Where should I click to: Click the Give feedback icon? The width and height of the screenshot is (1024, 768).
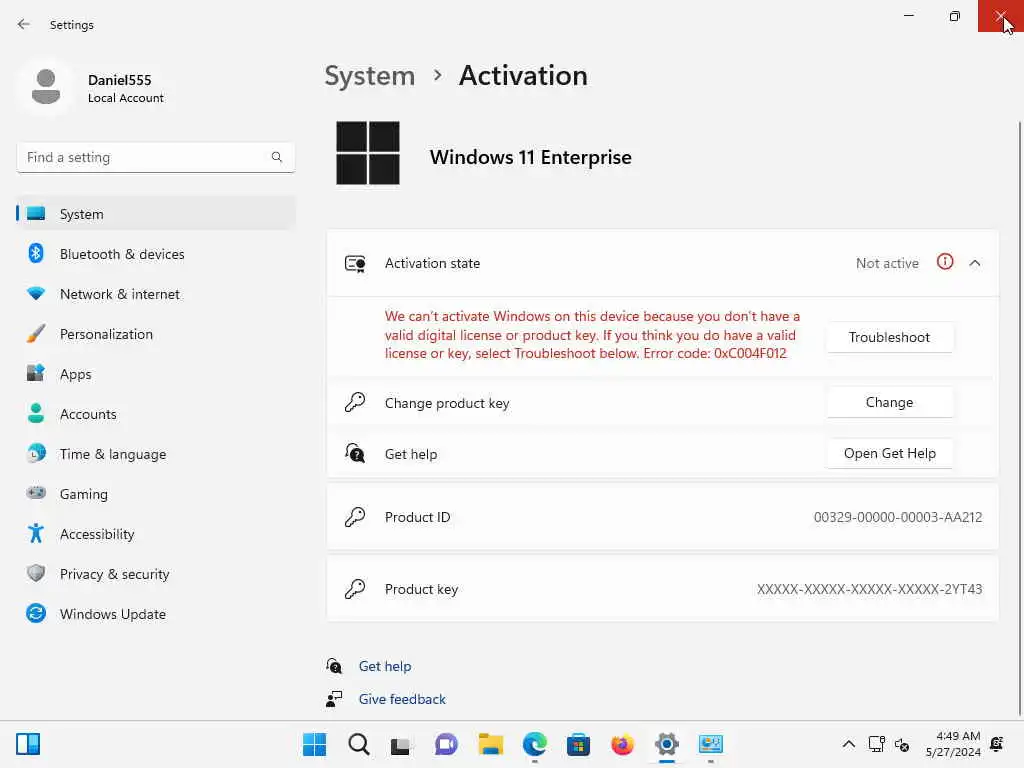click(334, 699)
